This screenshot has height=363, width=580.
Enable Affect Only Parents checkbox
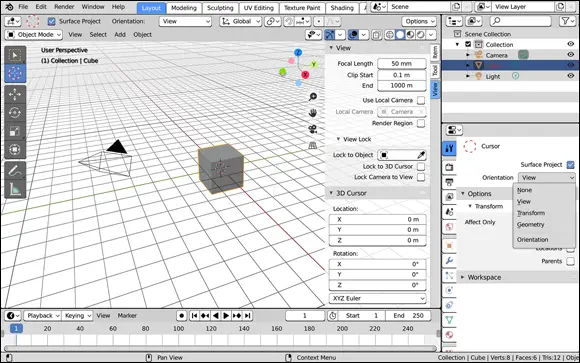[571, 261]
